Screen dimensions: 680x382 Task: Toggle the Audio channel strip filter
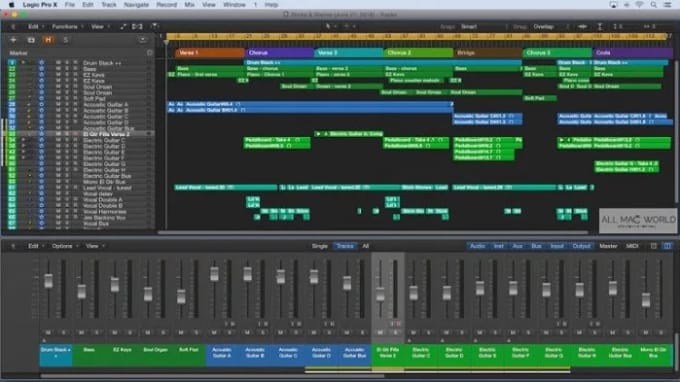point(477,246)
